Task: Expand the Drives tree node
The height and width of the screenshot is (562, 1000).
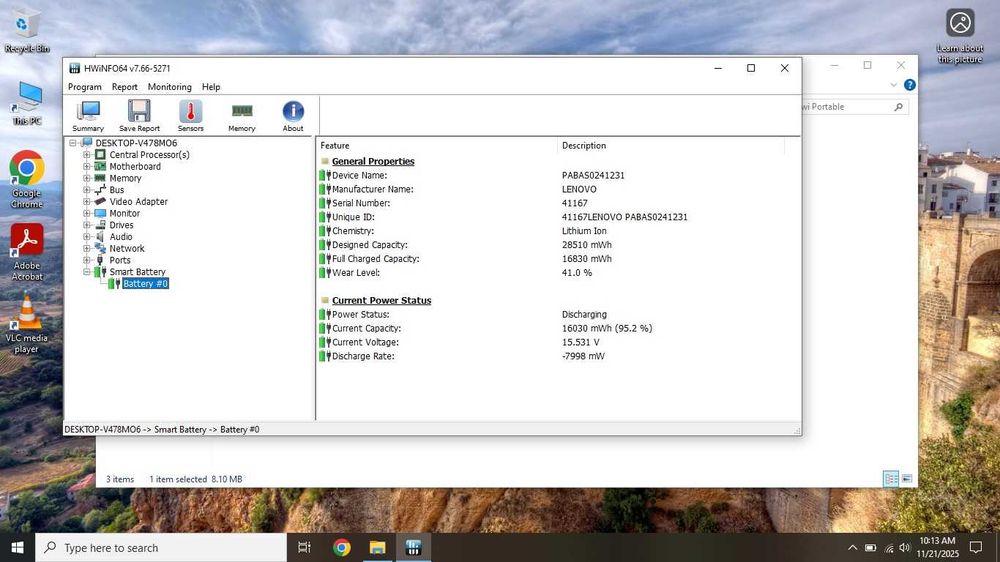Action: [87, 225]
